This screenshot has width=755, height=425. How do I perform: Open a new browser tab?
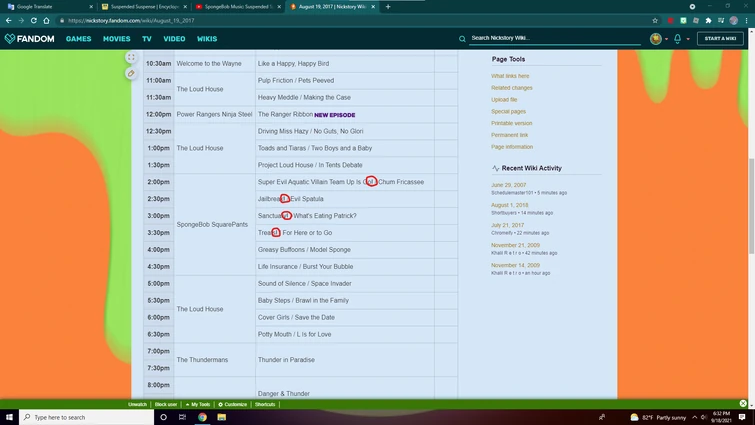click(x=388, y=7)
